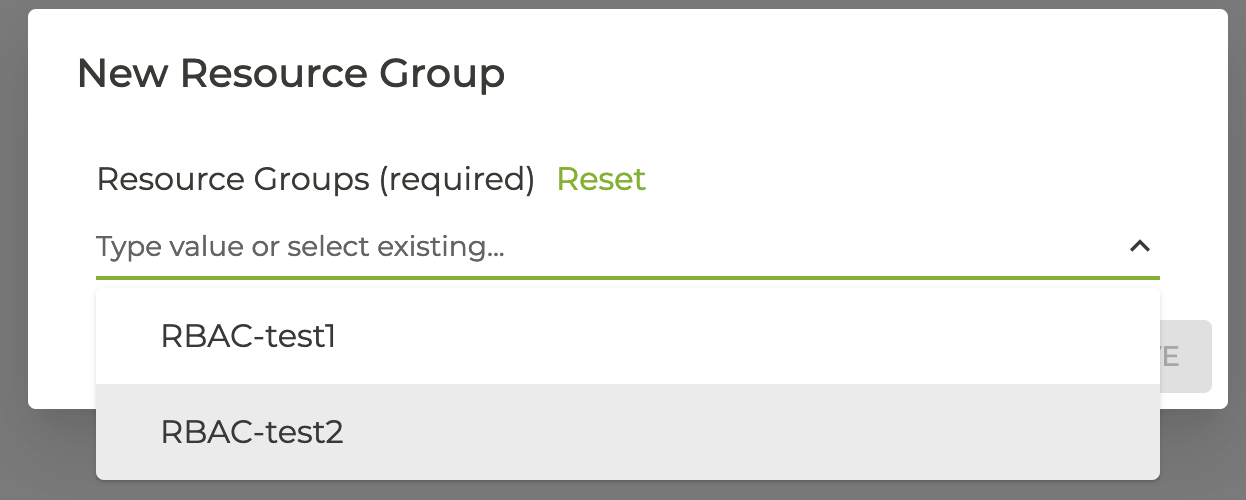The width and height of the screenshot is (1246, 500).
Task: Focus the "Type value or select existing" field
Action: (x=600, y=246)
